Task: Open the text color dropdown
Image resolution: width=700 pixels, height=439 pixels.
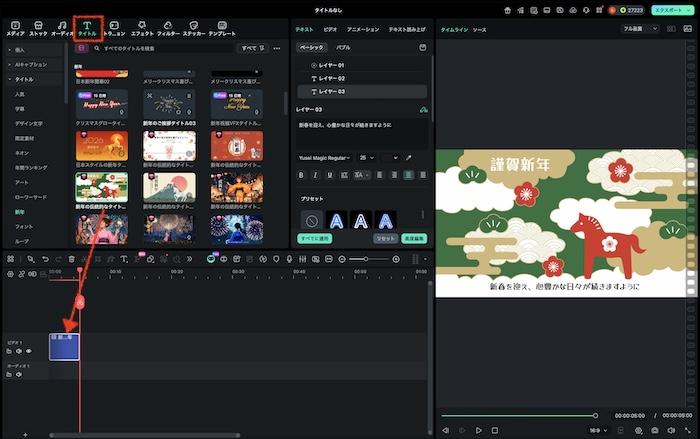Action: [x=390, y=158]
